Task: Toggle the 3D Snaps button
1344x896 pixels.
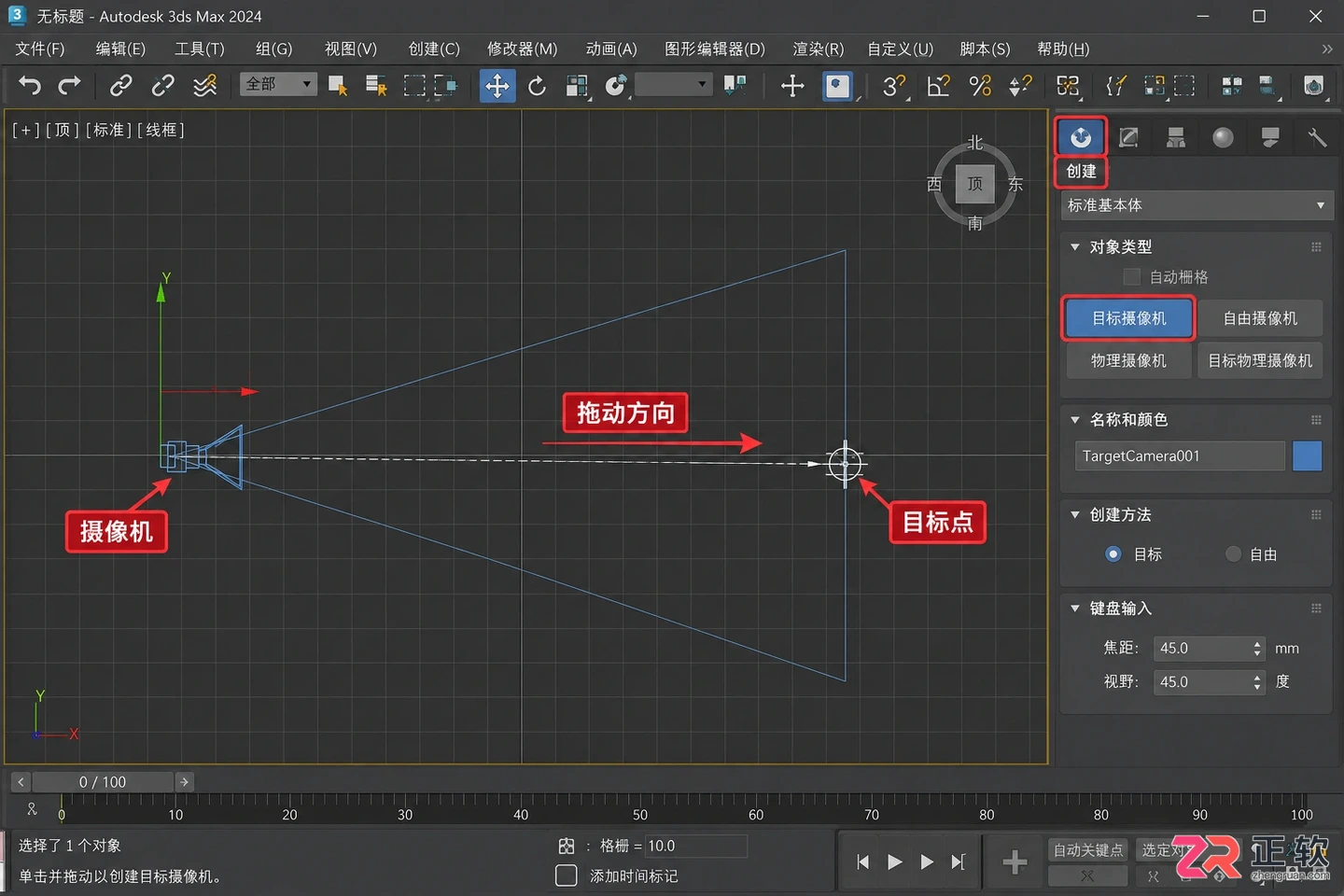Action: [x=894, y=86]
